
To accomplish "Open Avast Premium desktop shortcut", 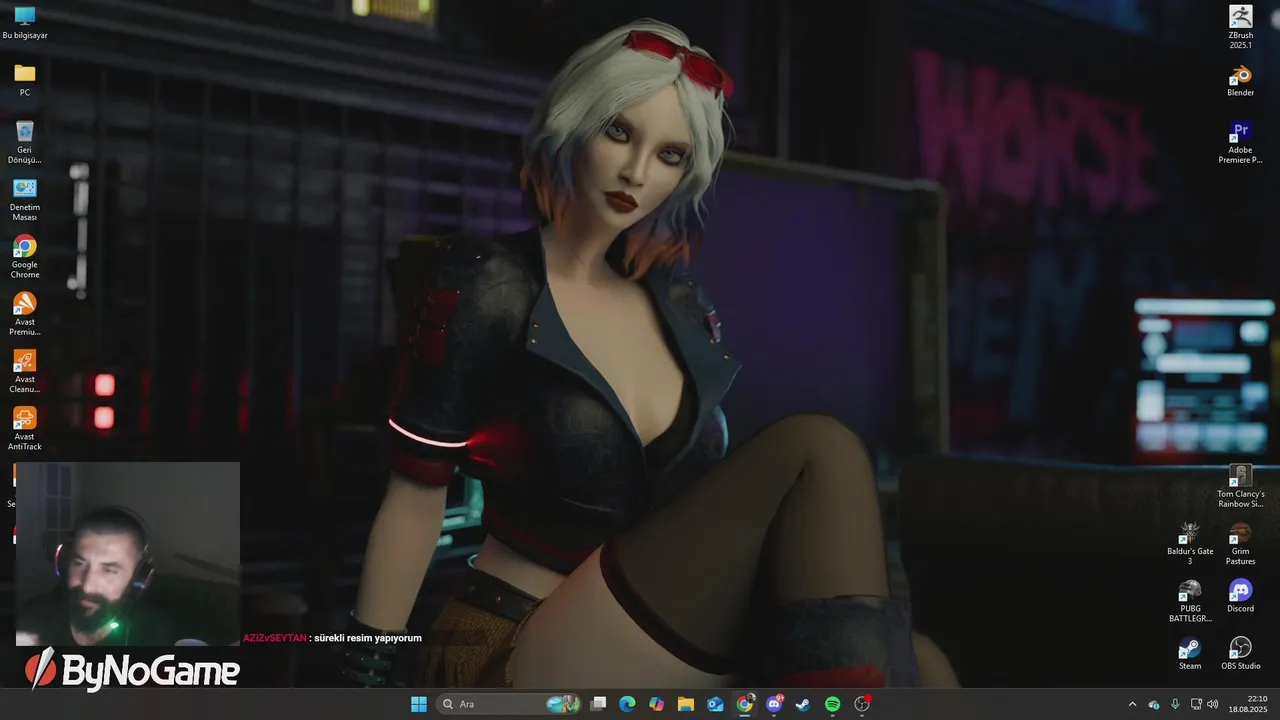I will click(25, 313).
